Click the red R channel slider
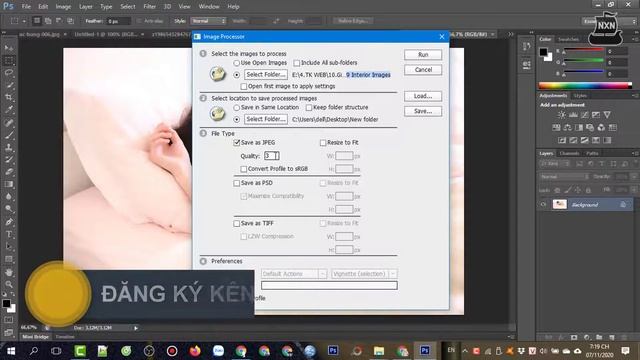Viewport: 640px width, 360px height. point(584,51)
